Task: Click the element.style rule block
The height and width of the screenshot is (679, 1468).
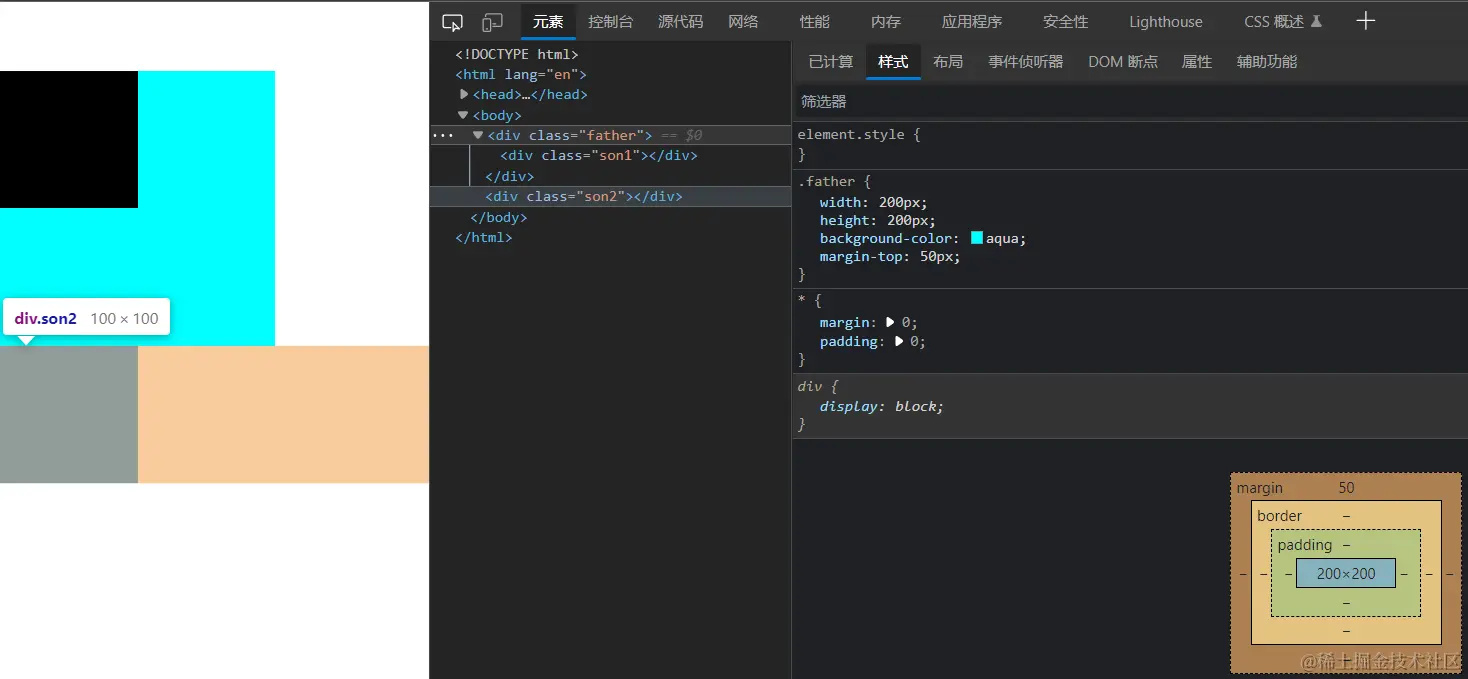Action: click(x=1130, y=144)
